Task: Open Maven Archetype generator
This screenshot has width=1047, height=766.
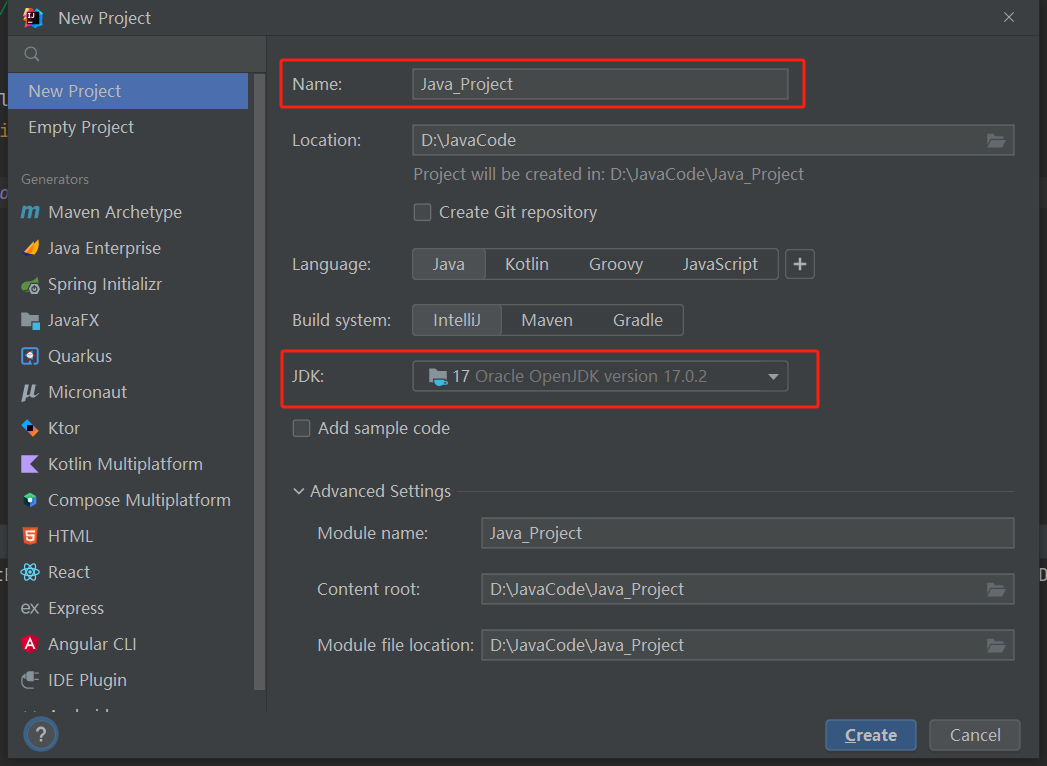Action: point(128,212)
